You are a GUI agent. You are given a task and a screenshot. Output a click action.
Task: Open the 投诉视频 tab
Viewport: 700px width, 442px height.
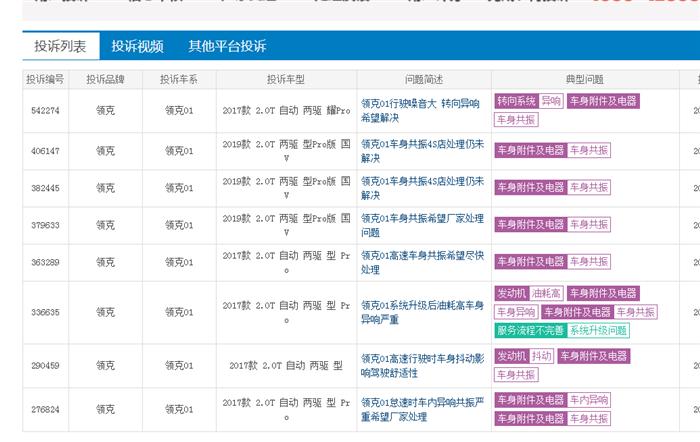pyautogui.click(x=137, y=46)
